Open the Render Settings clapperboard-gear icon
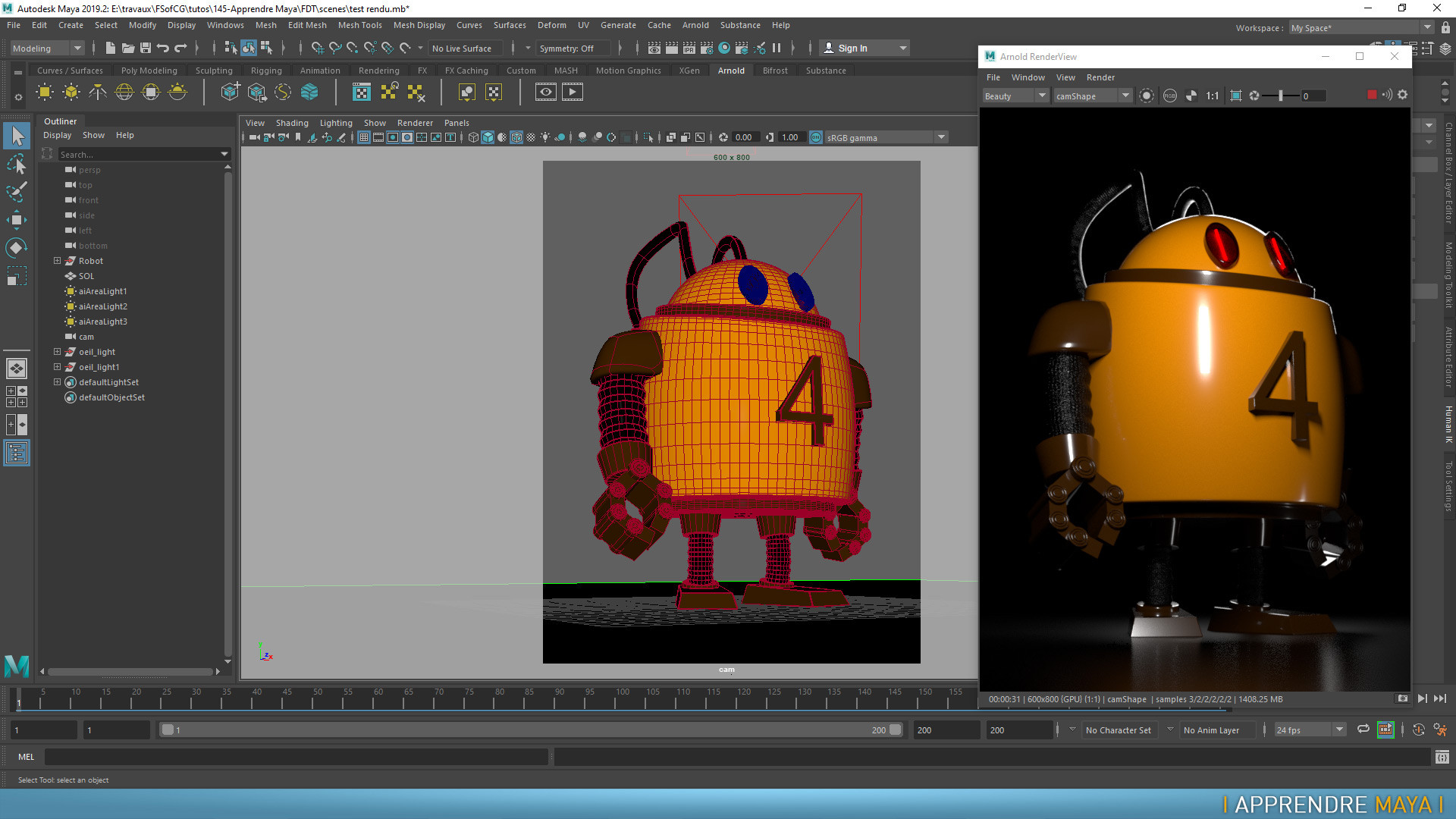1456x819 pixels. (707, 48)
